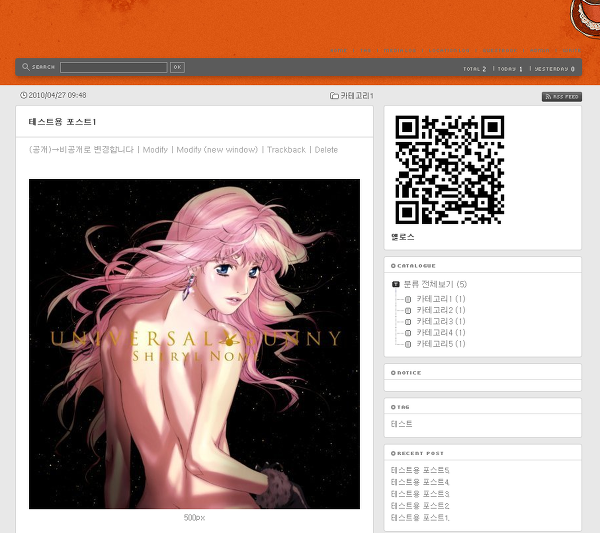The image size is (600, 533).
Task: Open the post title 테스트용 포스트1
Action: (x=62, y=122)
